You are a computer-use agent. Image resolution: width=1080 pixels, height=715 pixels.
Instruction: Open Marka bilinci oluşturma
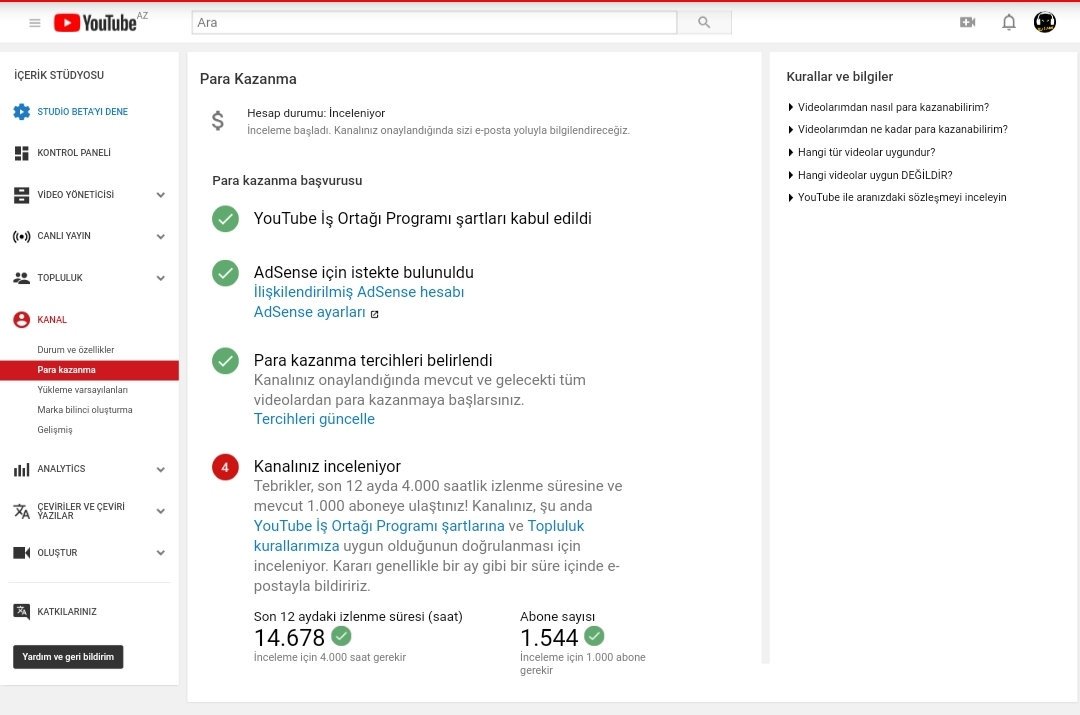[x=85, y=410]
